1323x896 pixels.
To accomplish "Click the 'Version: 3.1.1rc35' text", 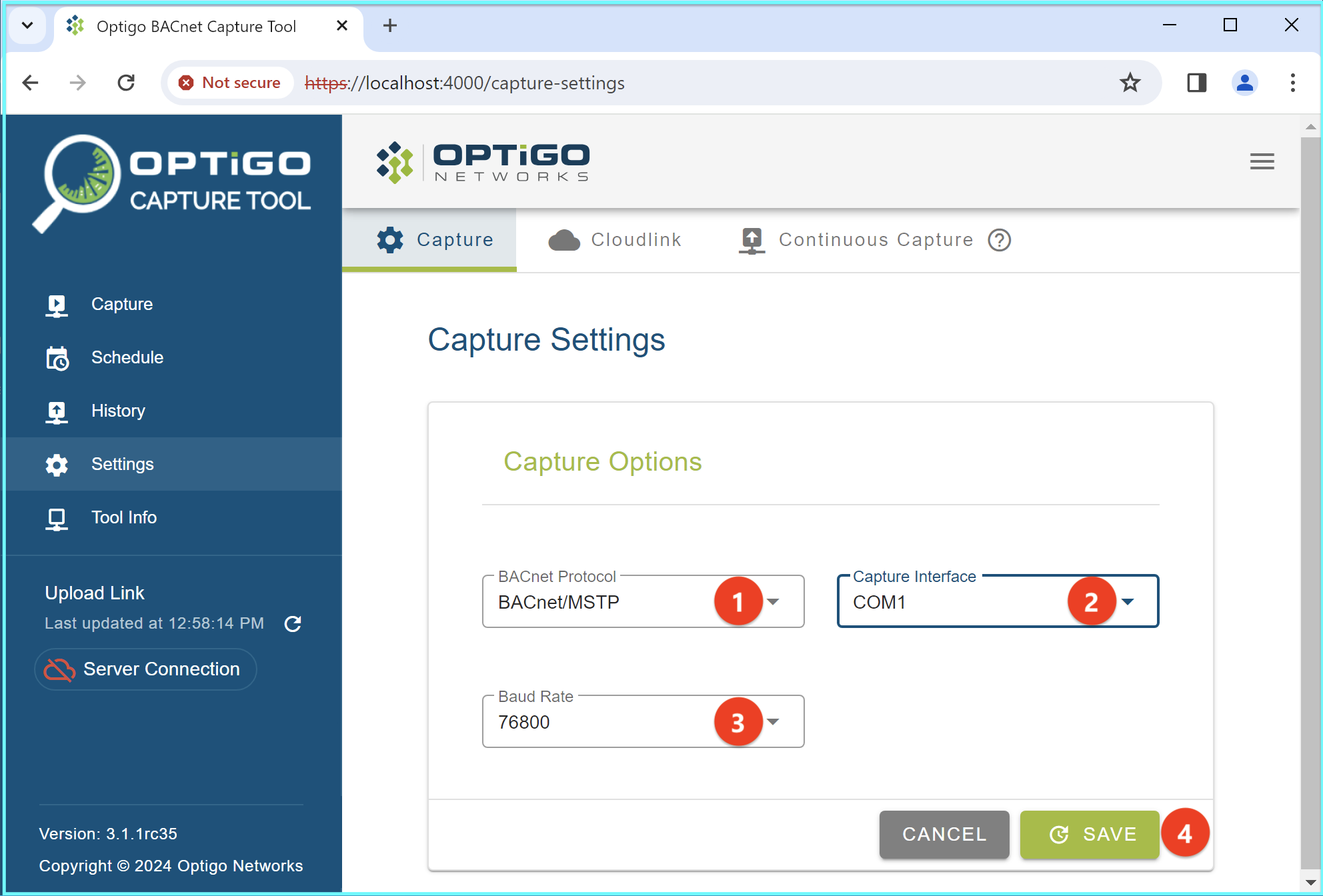I will click(108, 834).
